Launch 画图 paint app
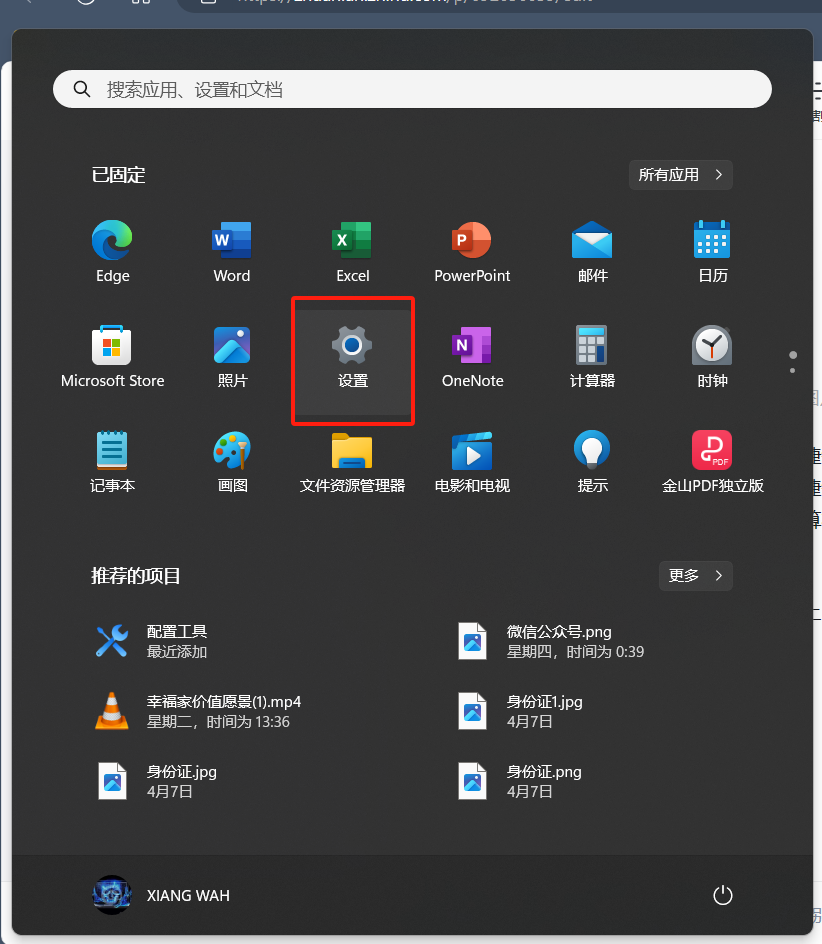Screen dimensions: 822x944 [x=232, y=462]
